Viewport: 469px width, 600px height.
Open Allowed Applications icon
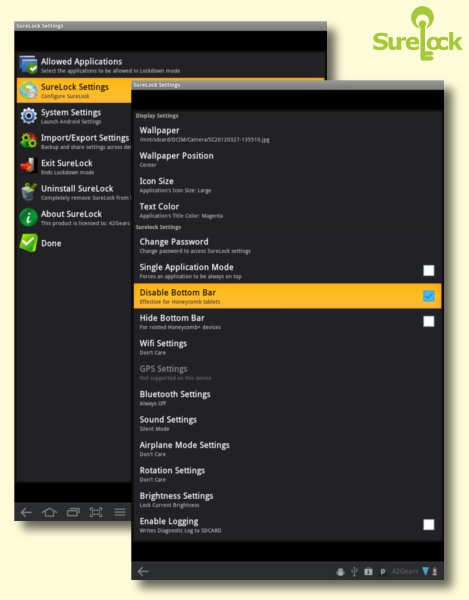click(x=28, y=64)
